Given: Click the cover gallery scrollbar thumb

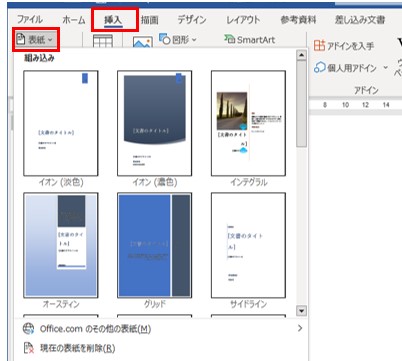Looking at the screenshot, I should 301,104.
